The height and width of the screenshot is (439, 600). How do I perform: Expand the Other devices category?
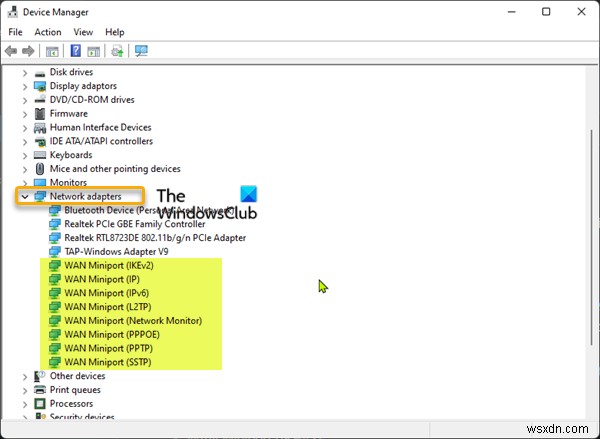pyautogui.click(x=25, y=376)
